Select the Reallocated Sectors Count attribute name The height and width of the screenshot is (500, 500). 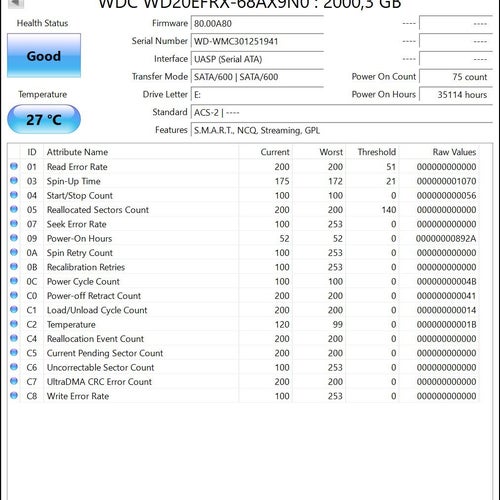pos(98,210)
